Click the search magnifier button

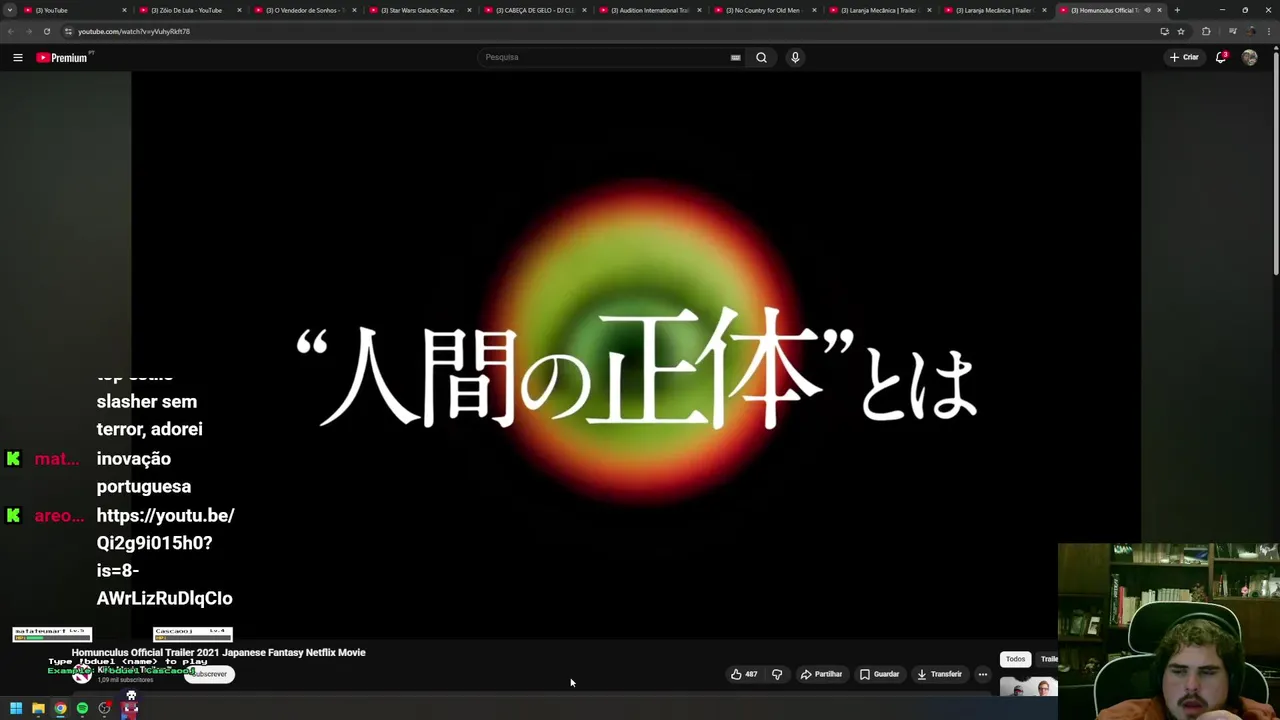(761, 57)
